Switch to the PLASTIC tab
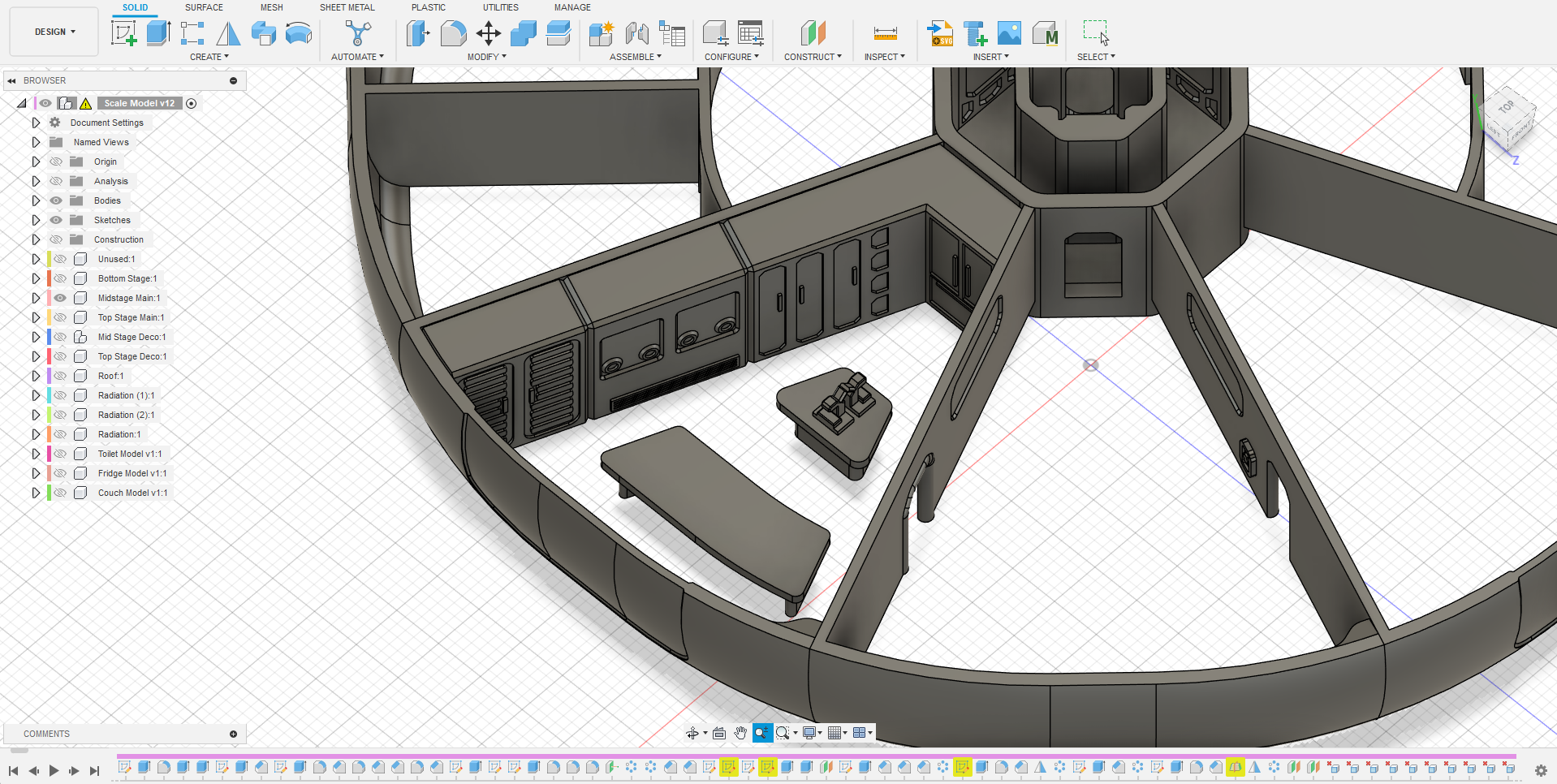1557x784 pixels. [x=429, y=7]
